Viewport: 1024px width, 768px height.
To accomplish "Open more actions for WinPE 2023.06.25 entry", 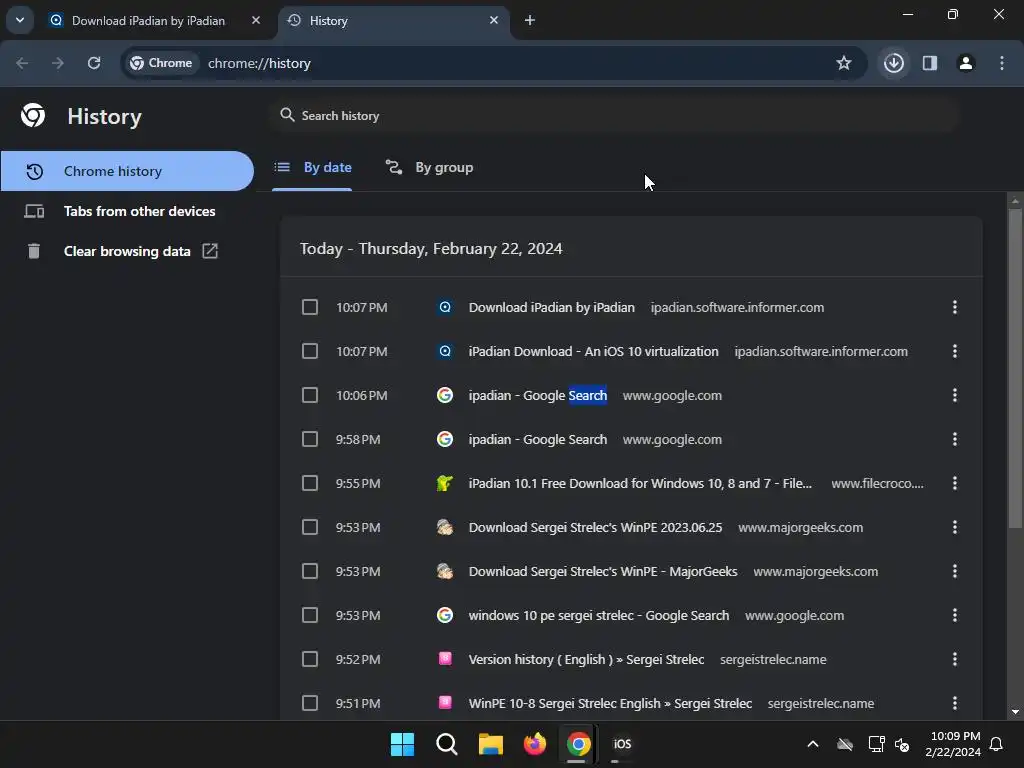I will click(x=955, y=527).
